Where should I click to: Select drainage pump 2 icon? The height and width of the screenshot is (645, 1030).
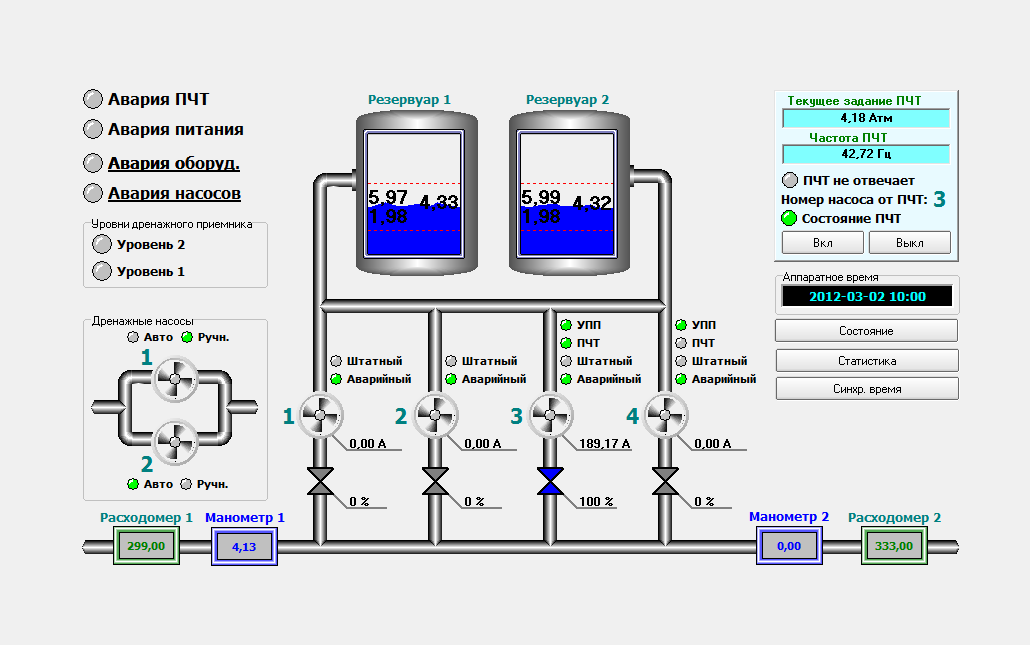(176, 441)
